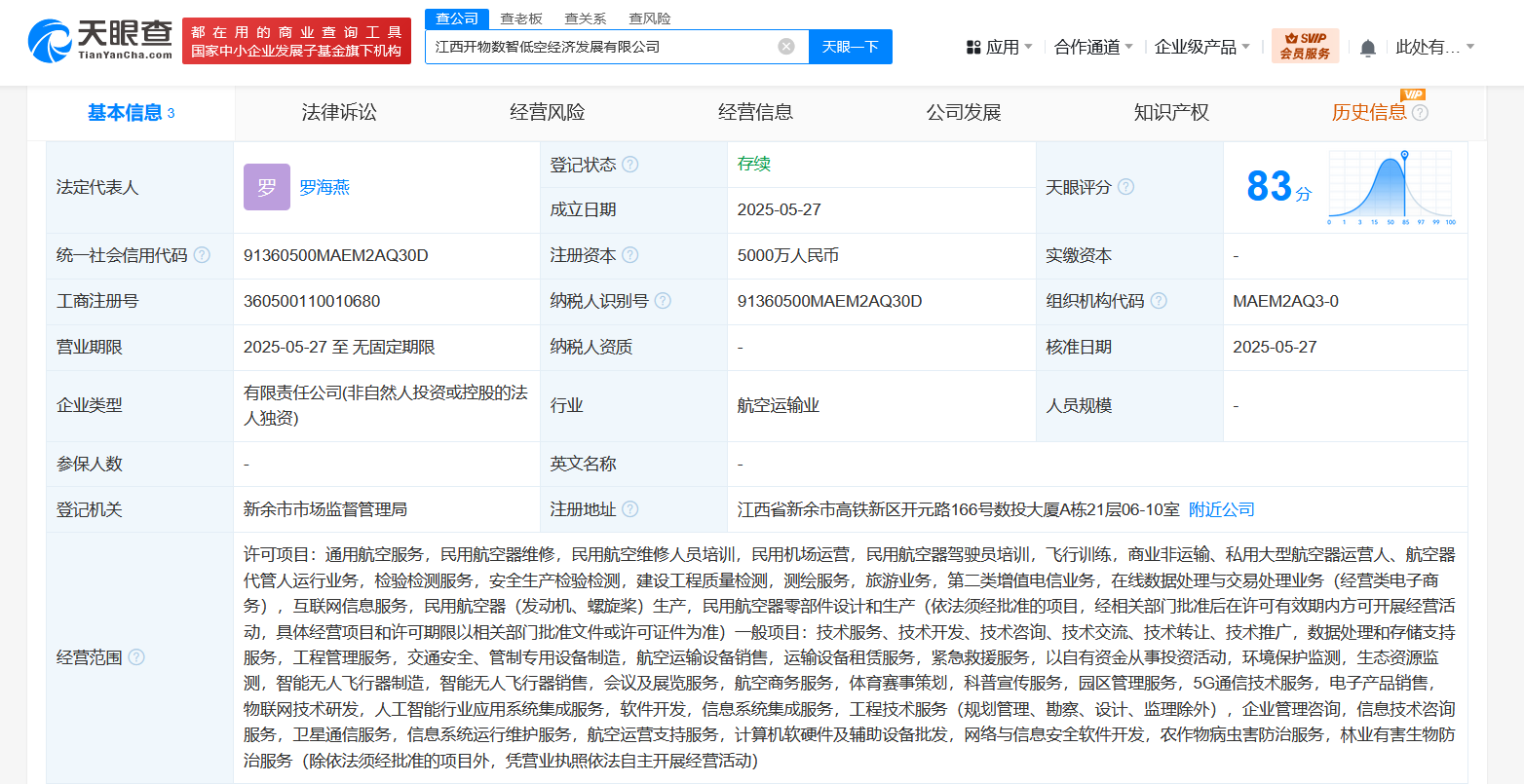Click the 附近公司 link

tap(1221, 509)
